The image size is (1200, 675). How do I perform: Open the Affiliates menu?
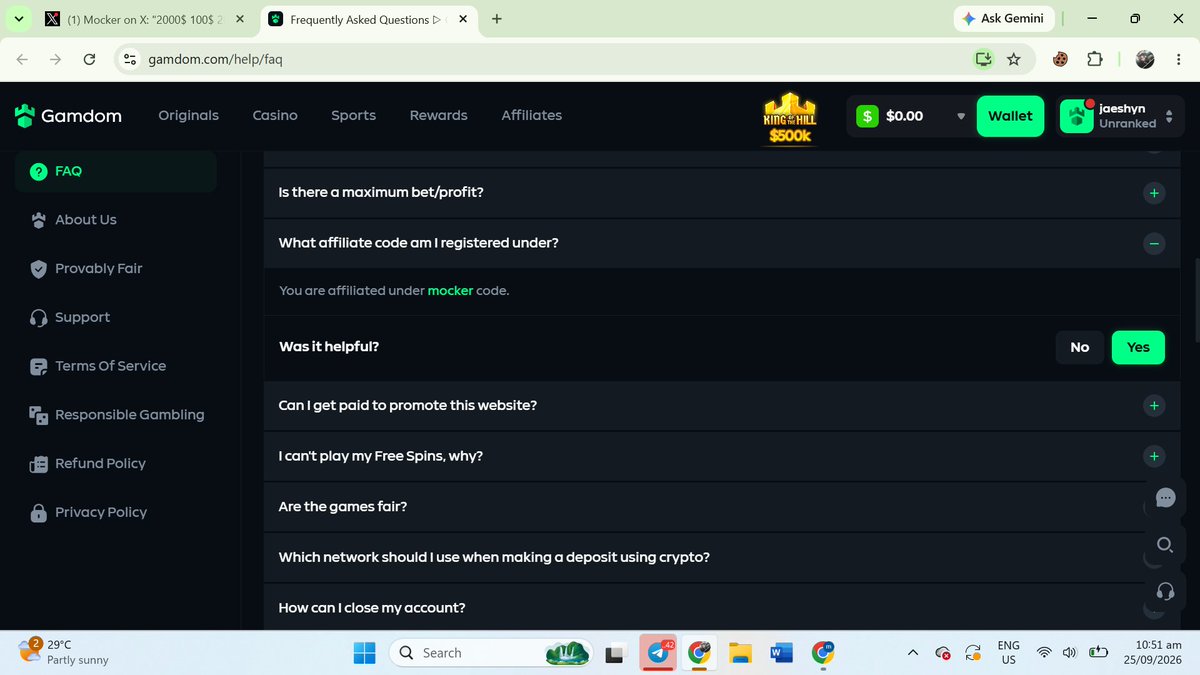click(532, 116)
